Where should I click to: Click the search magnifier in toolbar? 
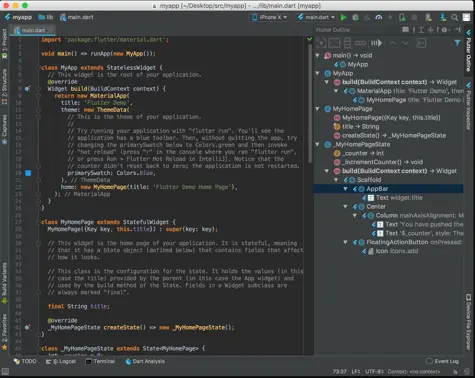(x=455, y=17)
